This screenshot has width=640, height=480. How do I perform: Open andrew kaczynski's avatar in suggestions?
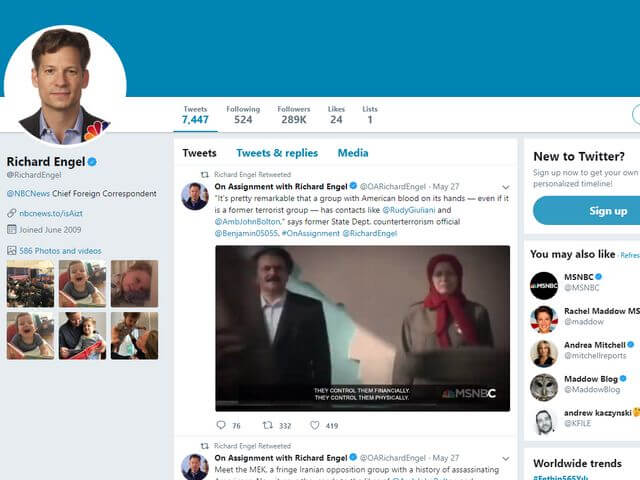[544, 421]
